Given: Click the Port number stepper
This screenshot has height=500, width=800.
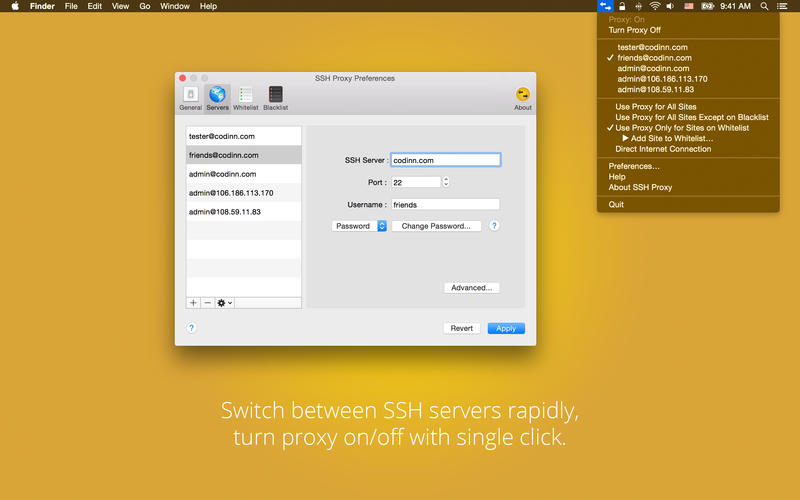Looking at the screenshot, I should pyautogui.click(x=446, y=182).
